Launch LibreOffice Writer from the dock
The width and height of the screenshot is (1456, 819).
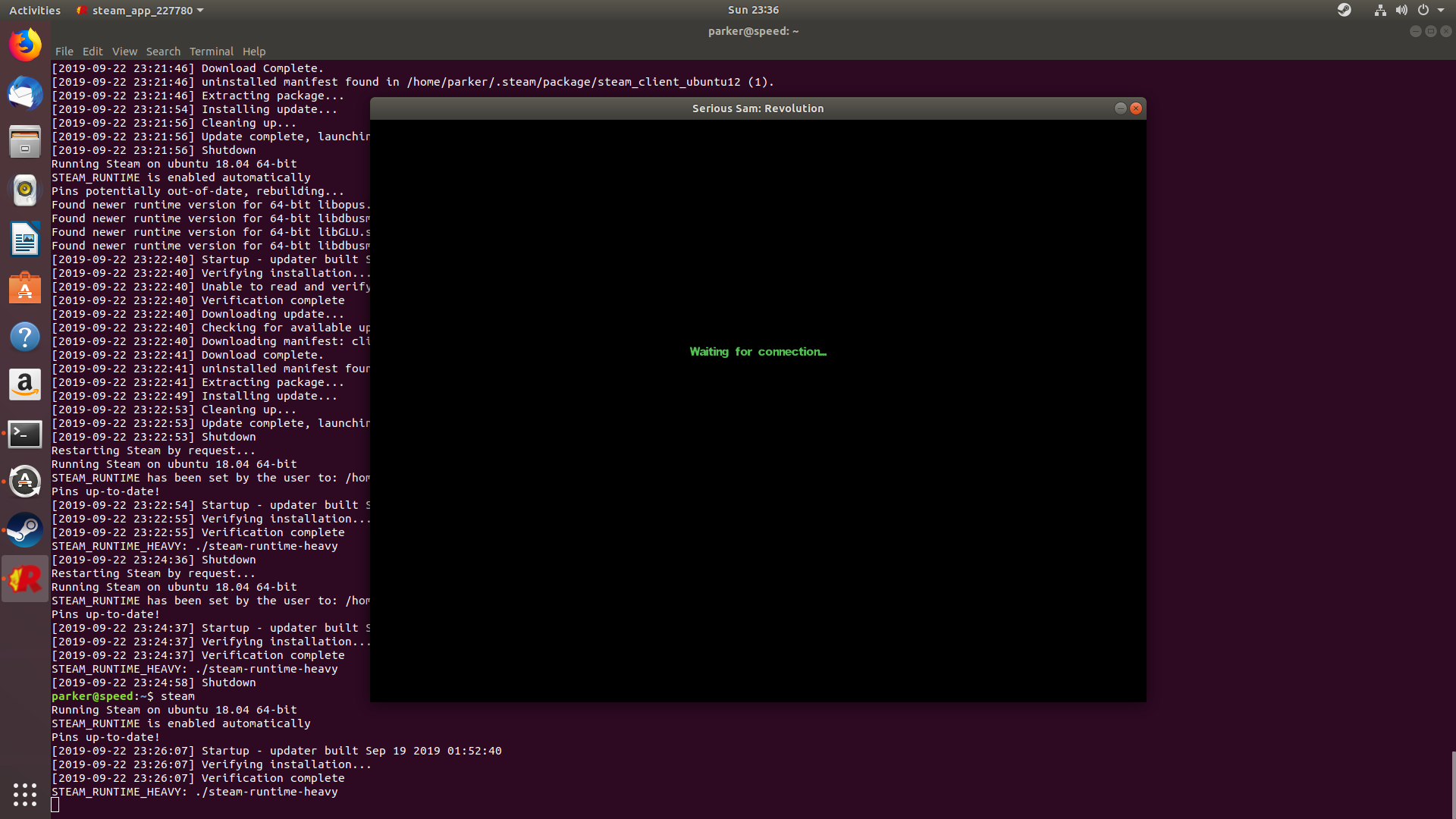25,239
